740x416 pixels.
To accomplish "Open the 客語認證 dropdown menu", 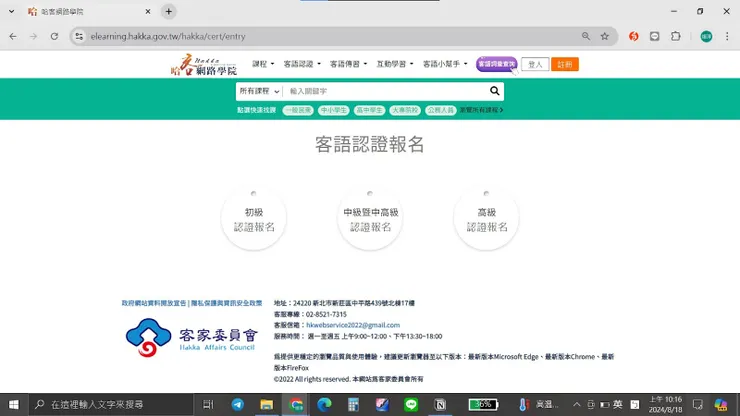I will pos(302,64).
